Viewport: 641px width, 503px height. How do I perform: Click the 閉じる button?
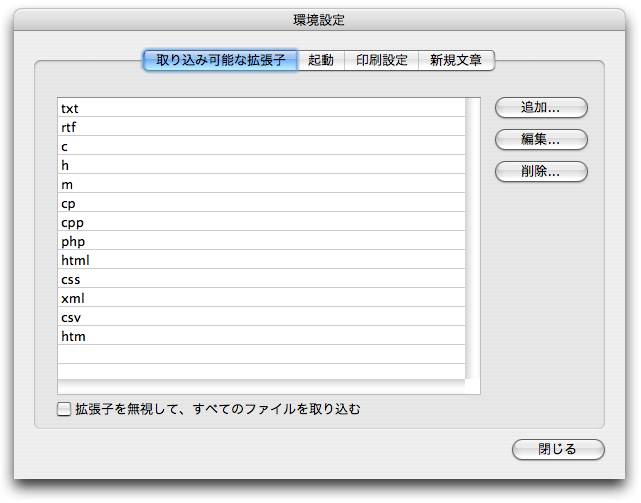tap(558, 450)
